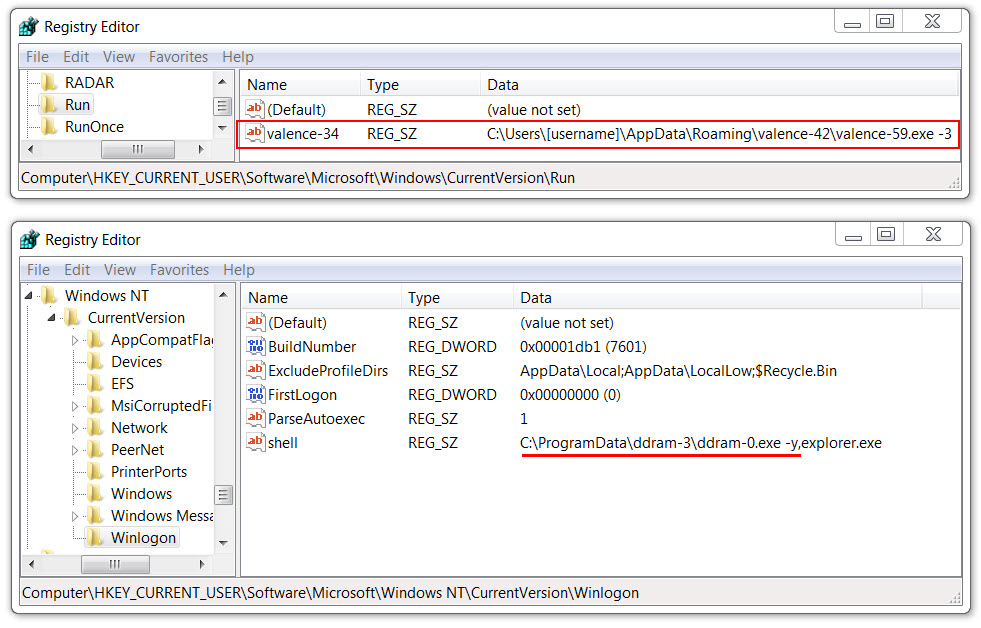This screenshot has width=981, height=628.
Task: Expand the Windows Messaging key
Action: coord(75,516)
